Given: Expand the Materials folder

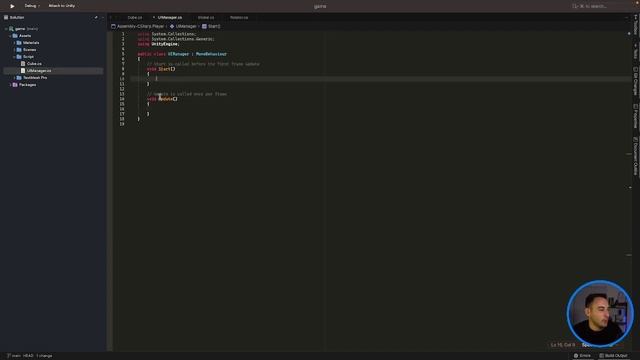Looking at the screenshot, I should (14, 43).
